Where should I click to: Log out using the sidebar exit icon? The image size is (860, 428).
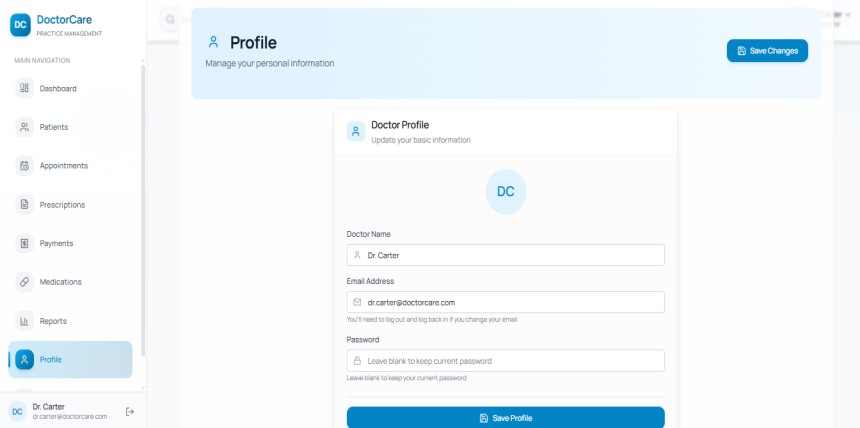130,411
